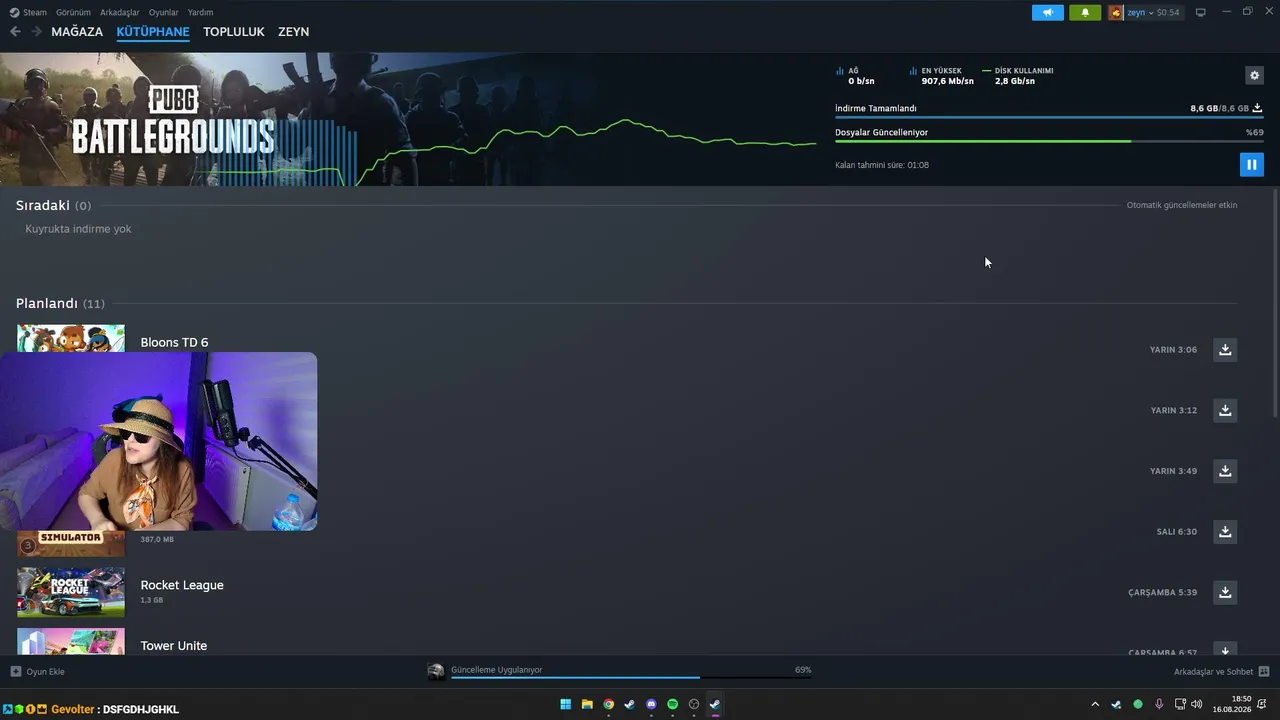
Task: Download Rocket League update now
Action: [x=1225, y=592]
